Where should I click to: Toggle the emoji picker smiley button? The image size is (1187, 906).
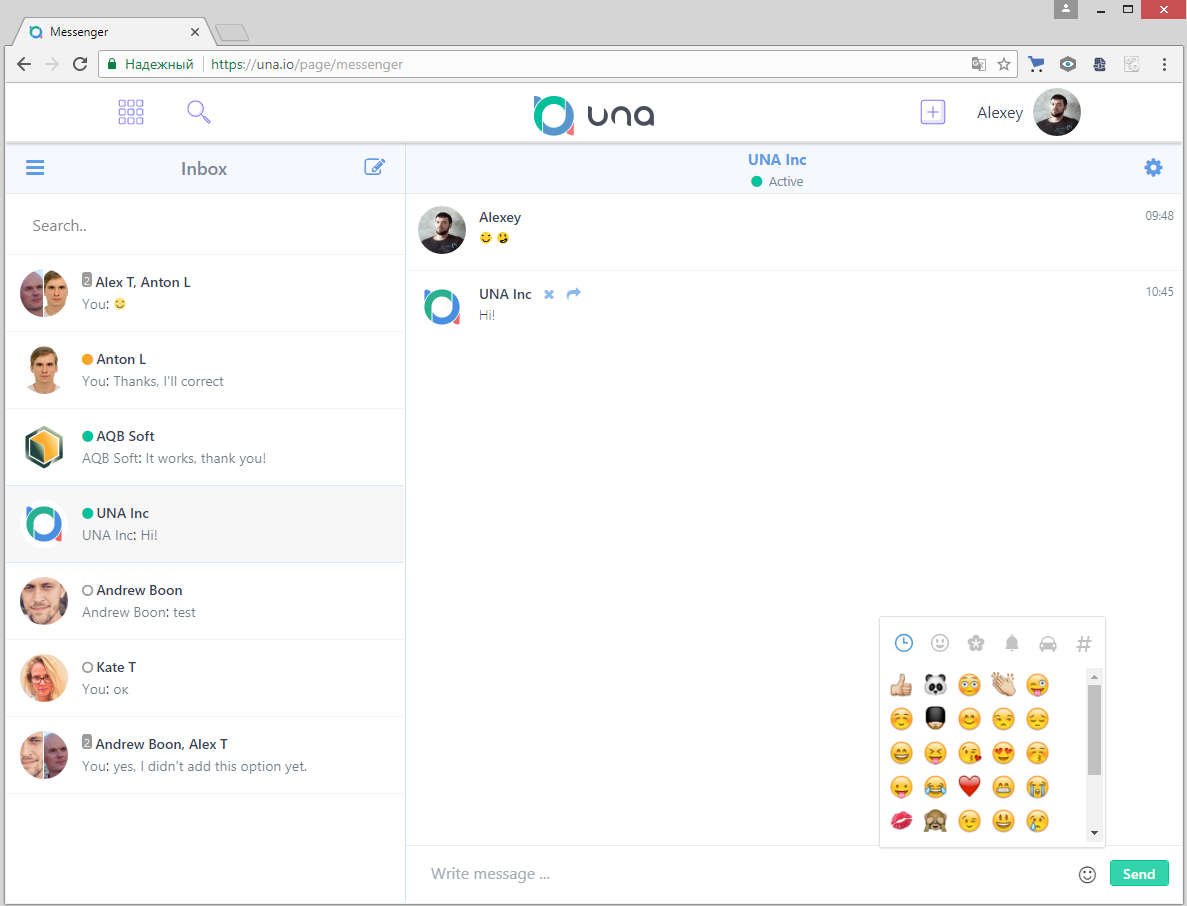tap(1087, 874)
